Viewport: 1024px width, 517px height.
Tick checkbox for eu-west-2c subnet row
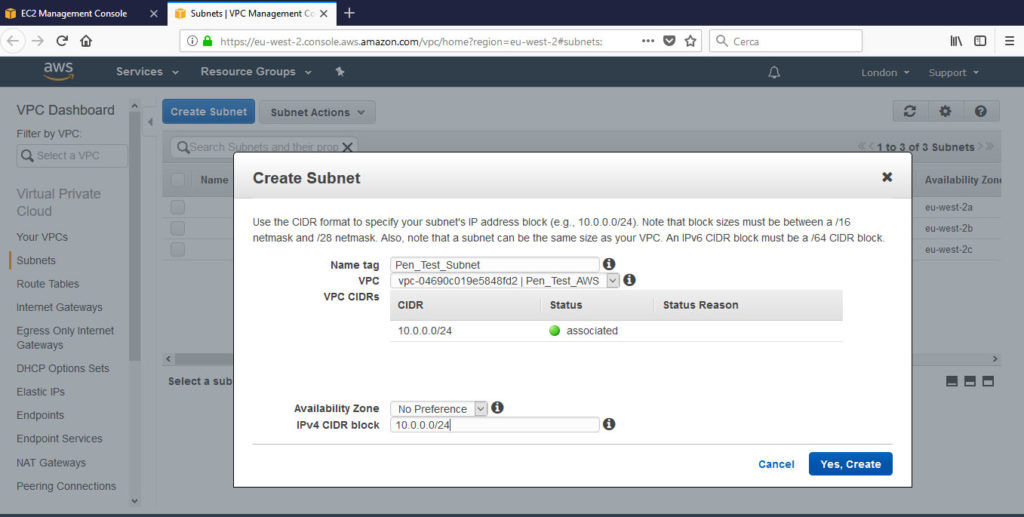click(178, 249)
